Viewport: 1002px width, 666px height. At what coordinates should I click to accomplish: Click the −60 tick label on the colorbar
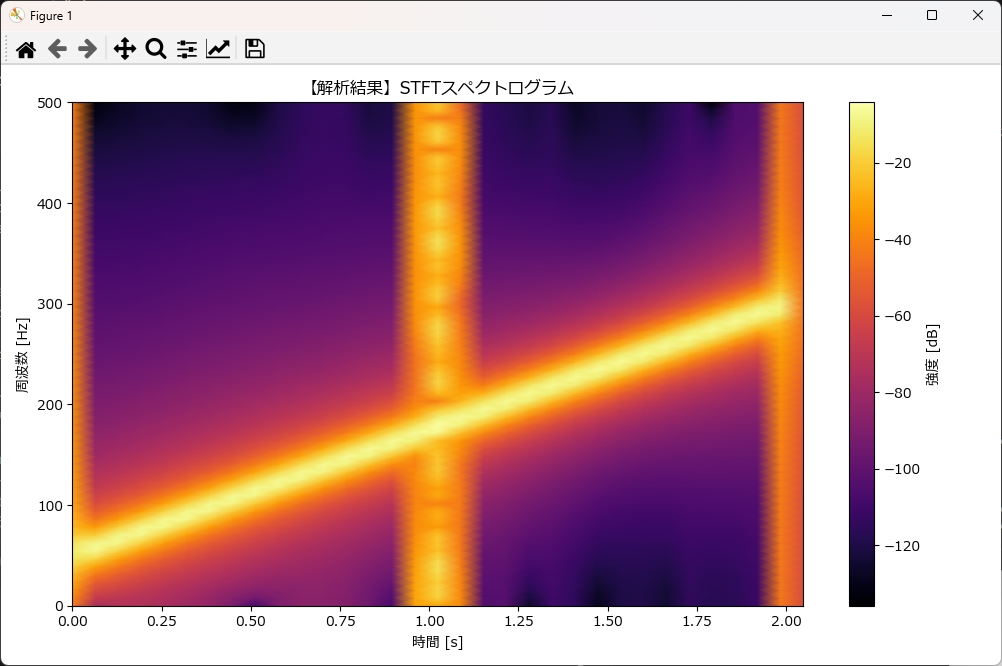(896, 316)
